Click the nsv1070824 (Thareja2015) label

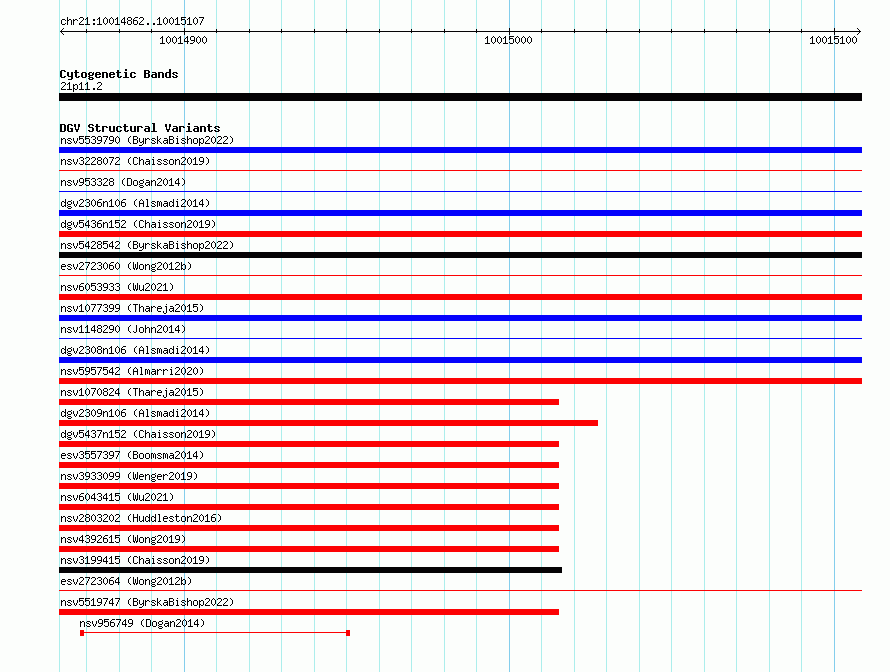click(x=132, y=392)
